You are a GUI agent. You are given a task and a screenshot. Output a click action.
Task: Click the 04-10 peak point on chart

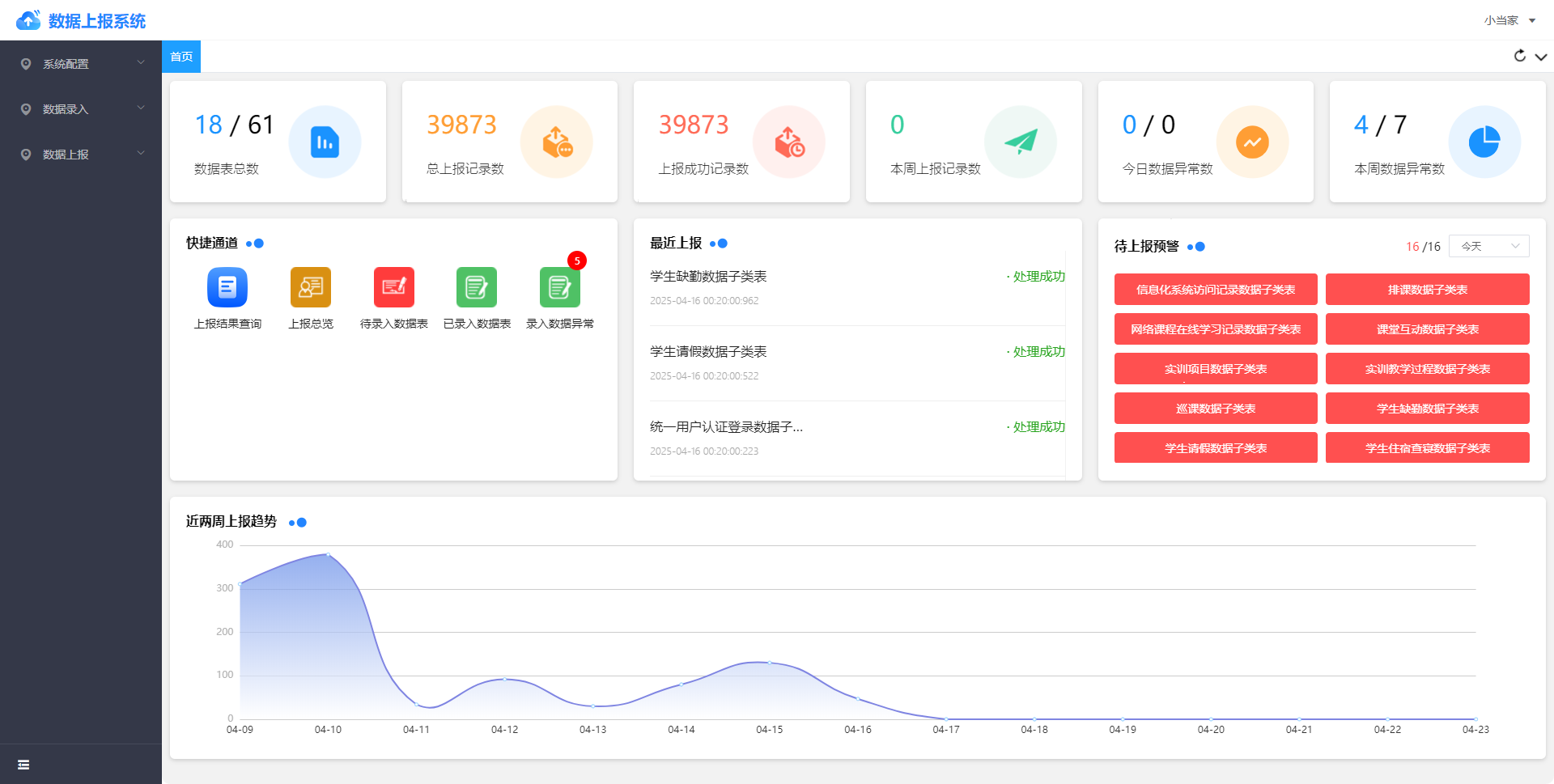coord(328,554)
